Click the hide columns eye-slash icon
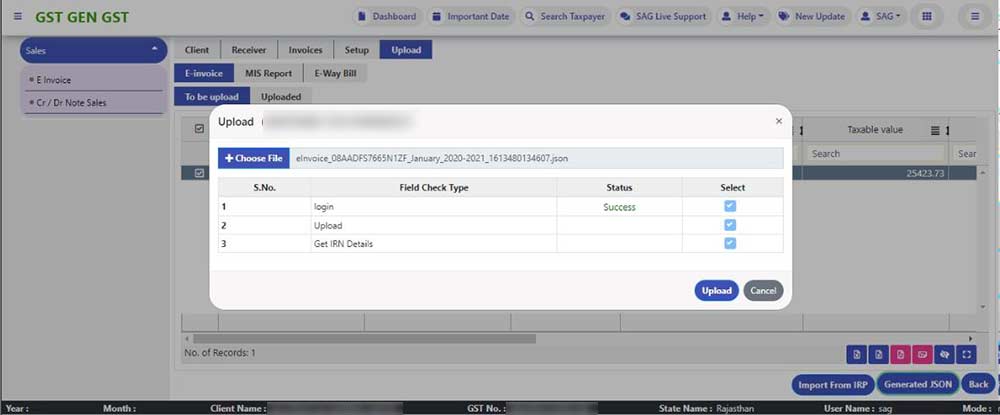The width and height of the screenshot is (1000, 415). click(944, 354)
